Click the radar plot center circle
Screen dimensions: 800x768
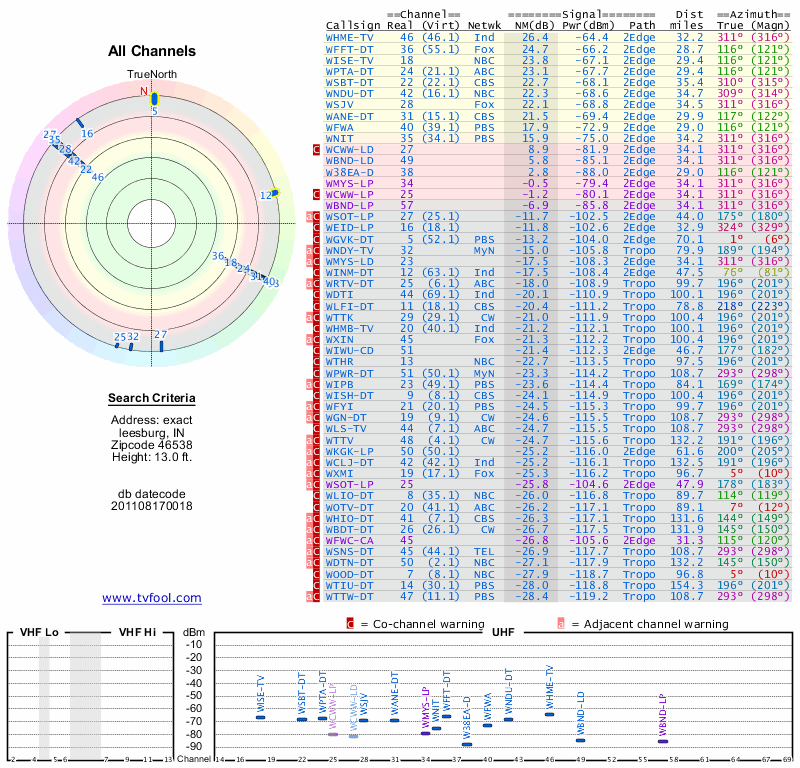point(152,224)
